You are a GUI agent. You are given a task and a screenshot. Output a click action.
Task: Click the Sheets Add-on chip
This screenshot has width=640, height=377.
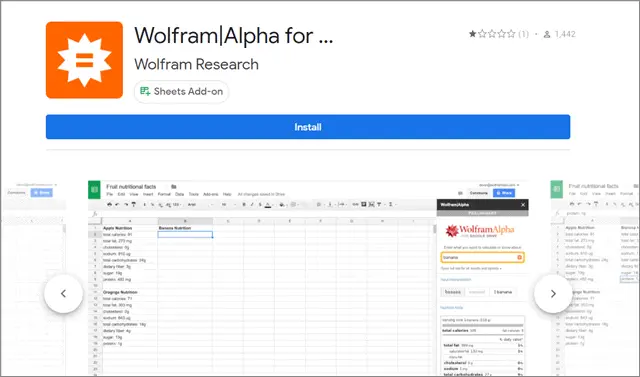182,91
